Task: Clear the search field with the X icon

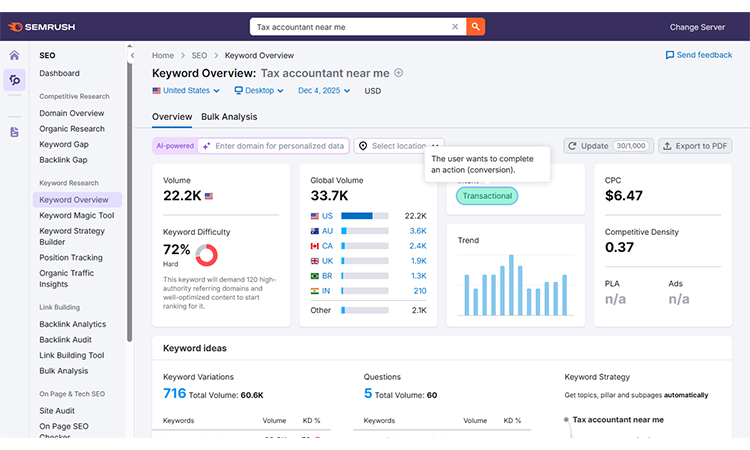Action: pos(456,27)
